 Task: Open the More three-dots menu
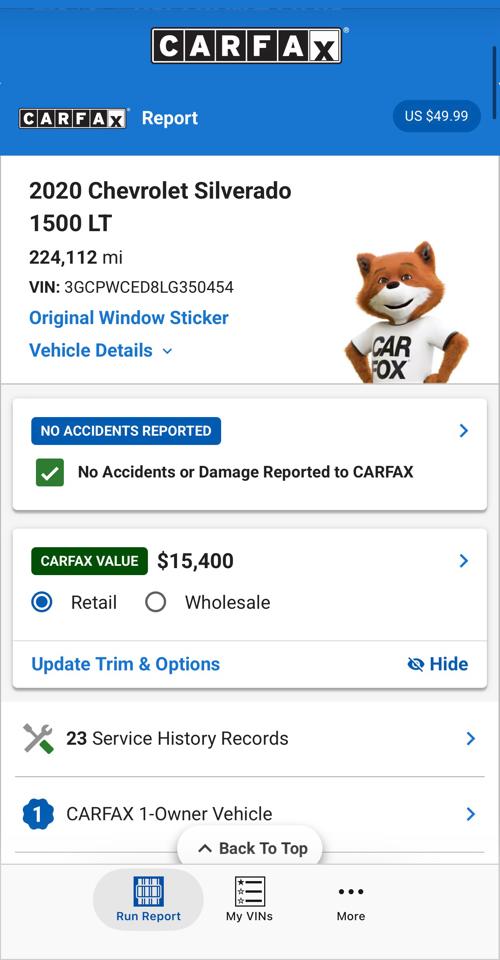351,891
